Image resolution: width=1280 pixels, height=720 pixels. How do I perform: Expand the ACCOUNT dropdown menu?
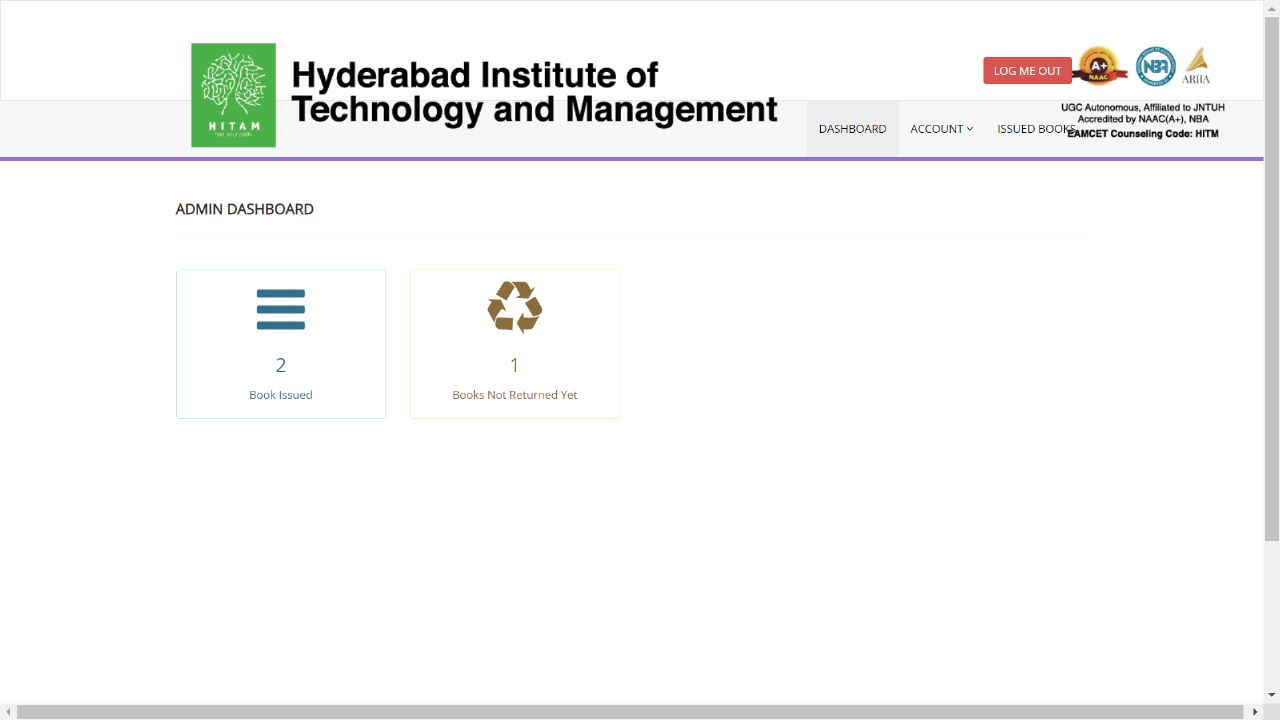pos(941,129)
